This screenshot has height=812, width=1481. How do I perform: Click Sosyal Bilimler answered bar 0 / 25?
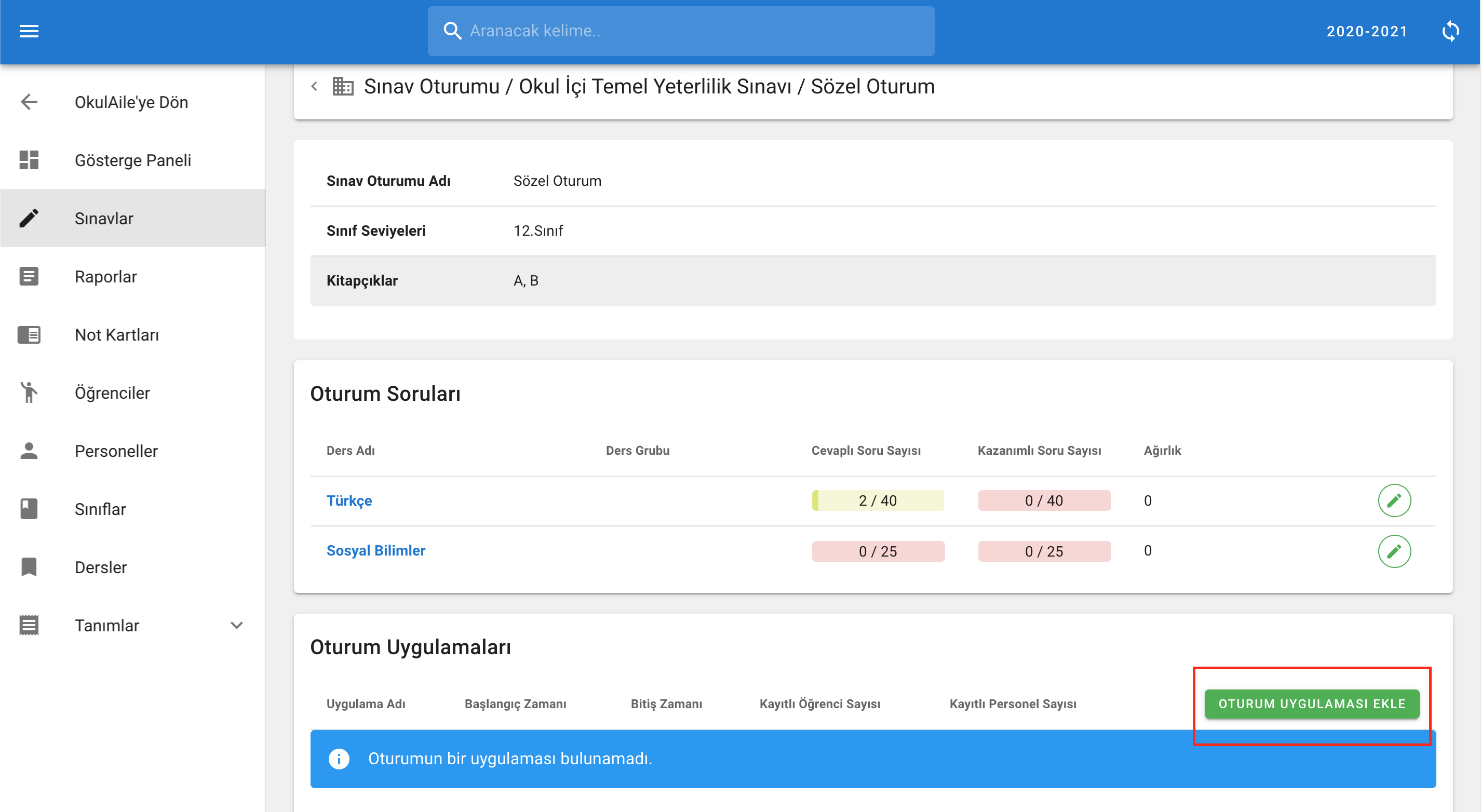coord(878,551)
